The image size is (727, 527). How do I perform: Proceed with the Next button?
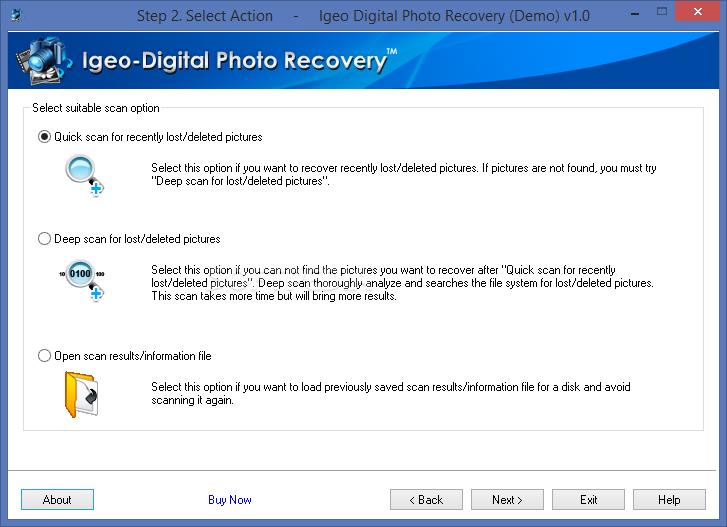(x=507, y=500)
